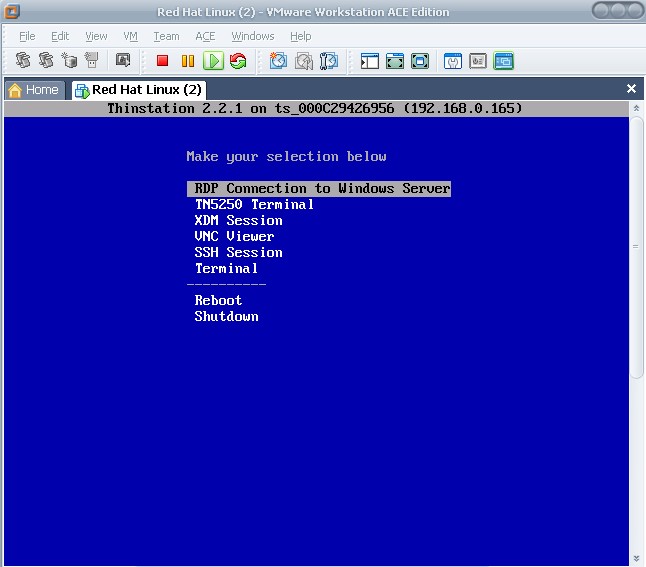The image size is (646, 567).
Task: Open the ACE menu
Action: pos(205,36)
